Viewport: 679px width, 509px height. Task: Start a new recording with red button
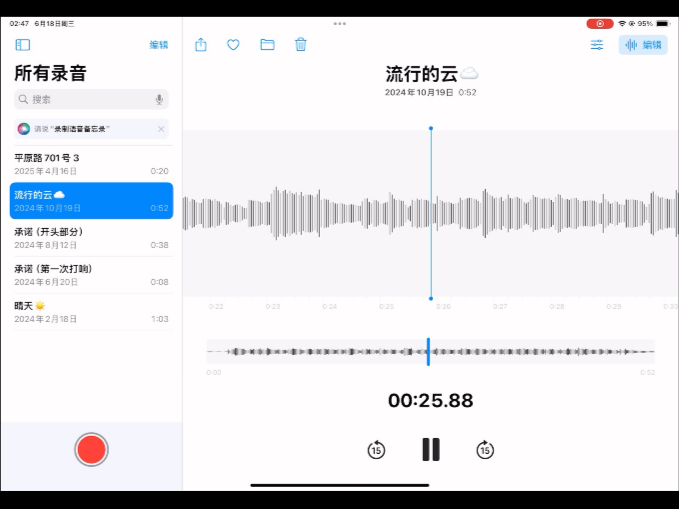click(x=91, y=449)
